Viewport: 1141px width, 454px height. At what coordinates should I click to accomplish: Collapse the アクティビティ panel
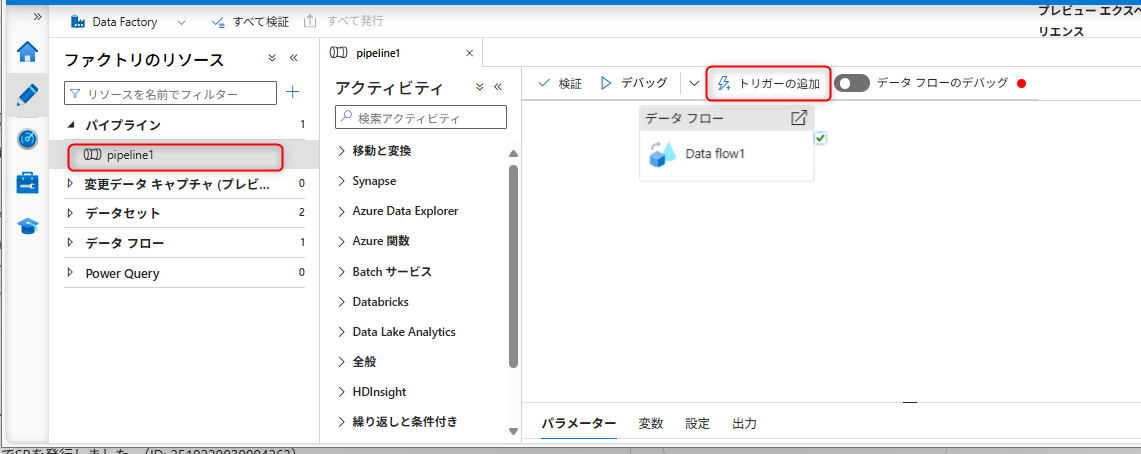pyautogui.click(x=498, y=87)
